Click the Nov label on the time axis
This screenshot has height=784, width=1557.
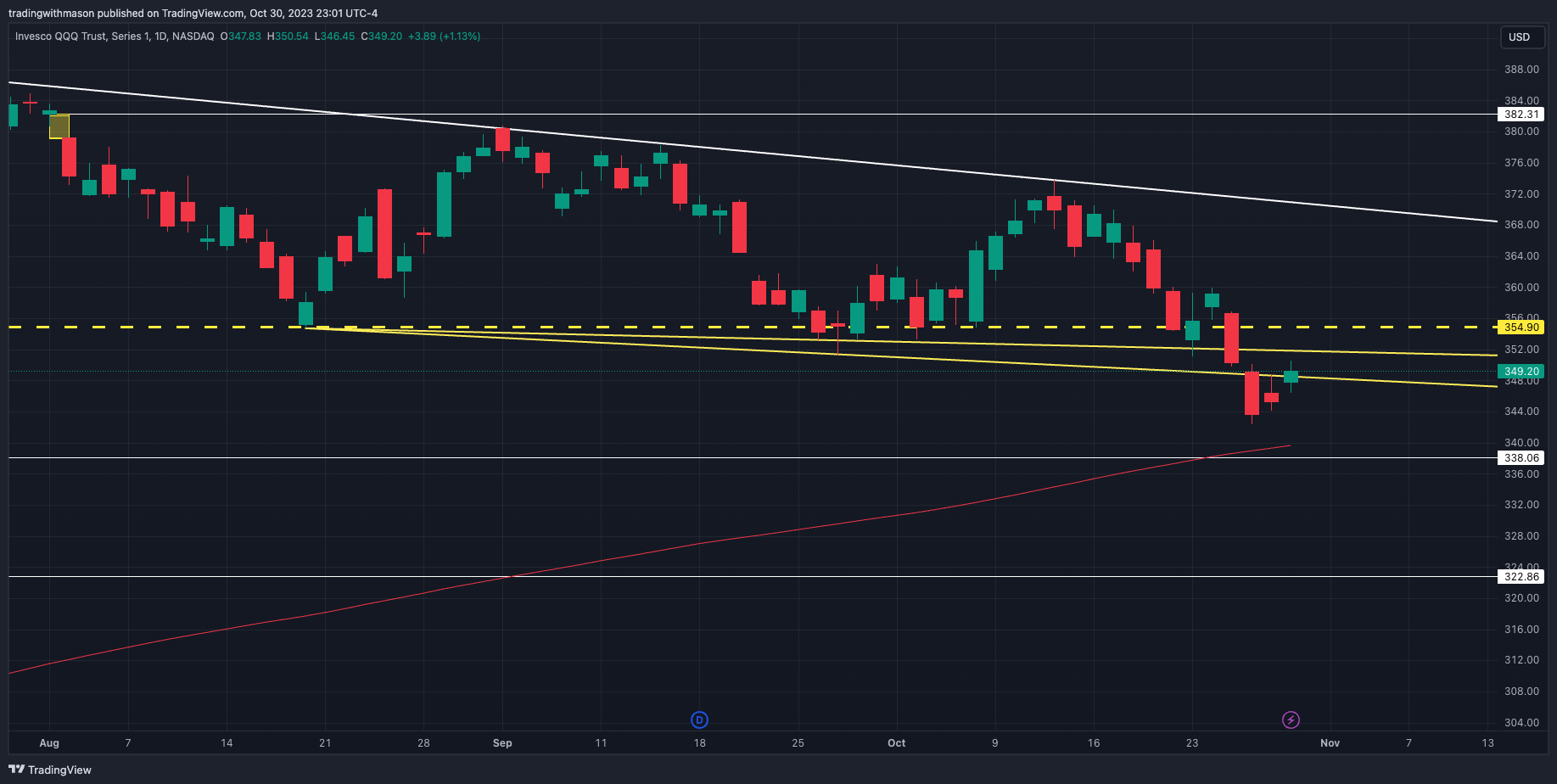(x=1330, y=743)
